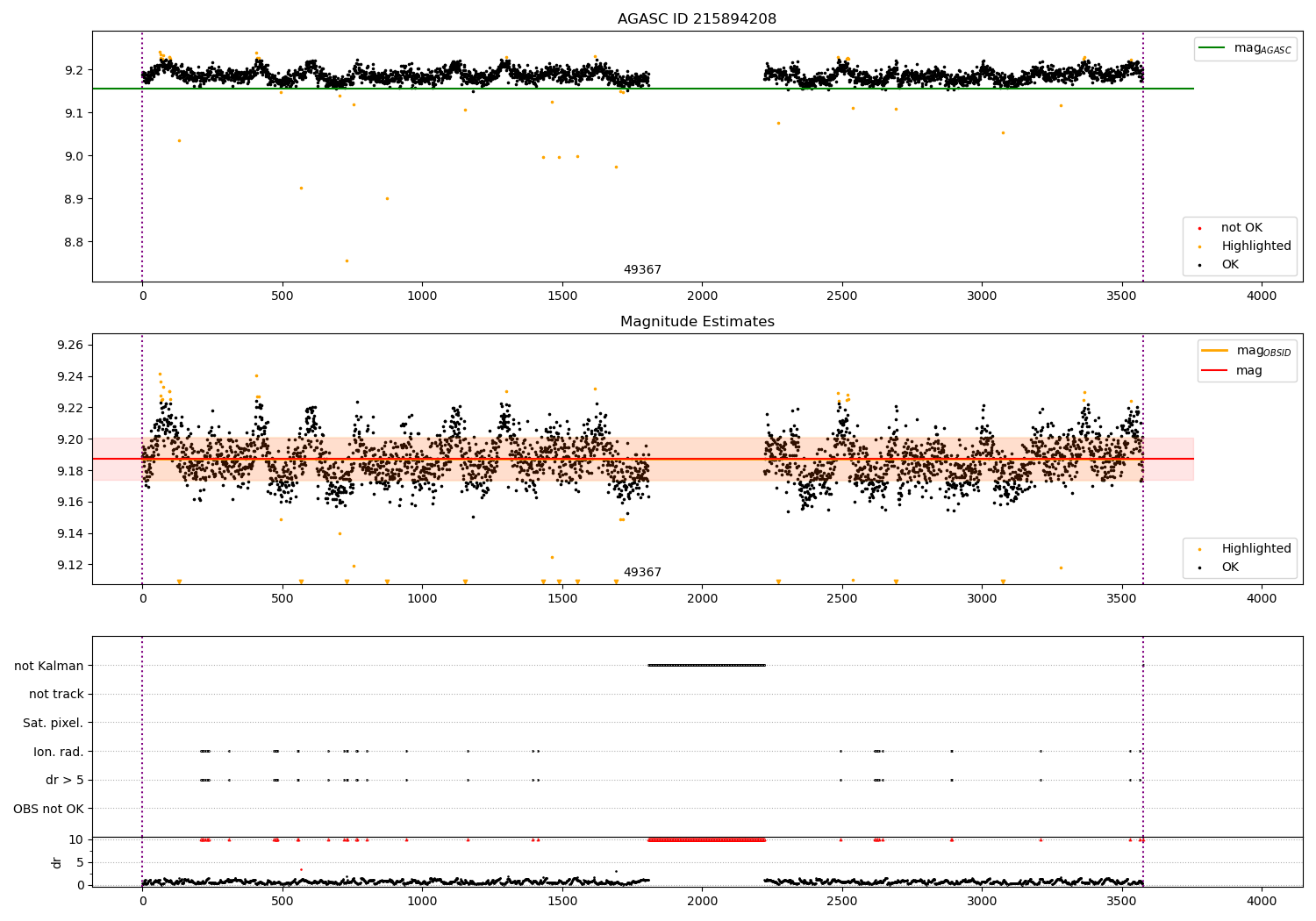Click the 1000 x-tick under middle plot
This screenshot has width=1316, height=921.
422,599
